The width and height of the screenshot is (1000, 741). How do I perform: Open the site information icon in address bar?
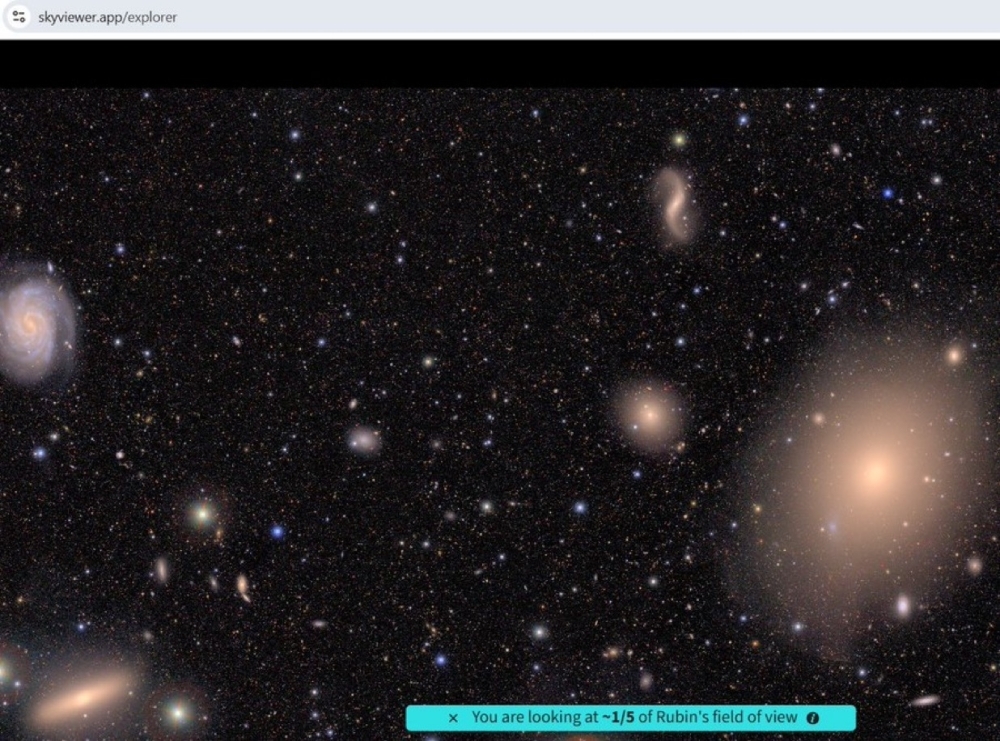tap(19, 16)
